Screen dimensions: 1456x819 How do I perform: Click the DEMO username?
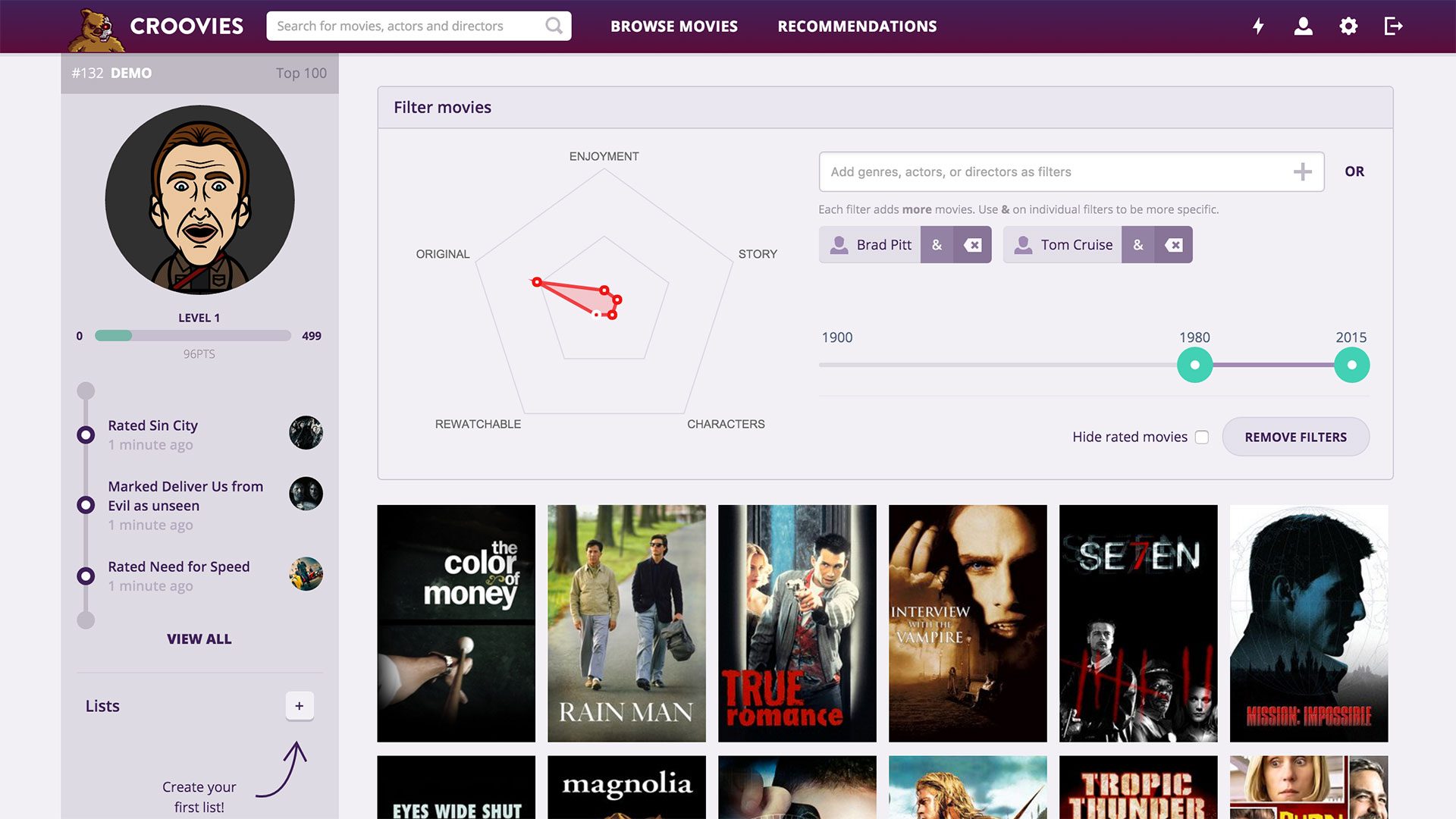tap(131, 74)
